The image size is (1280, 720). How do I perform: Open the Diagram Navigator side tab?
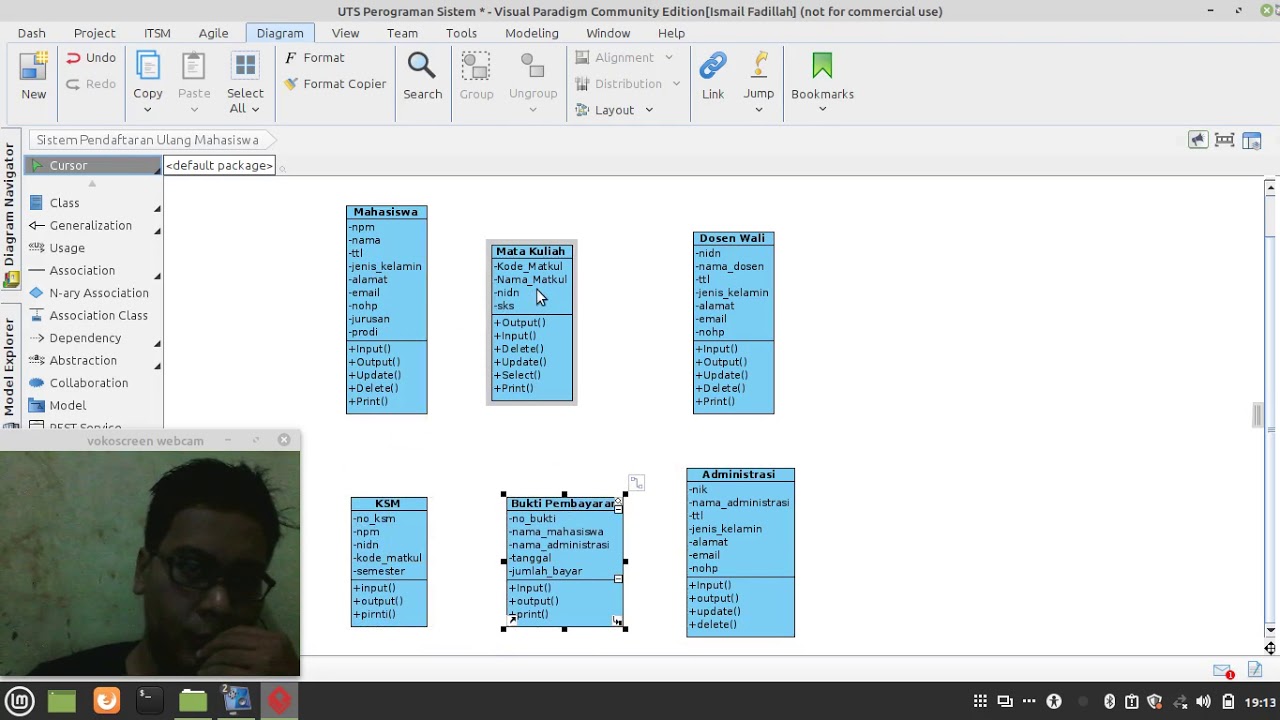(10, 212)
